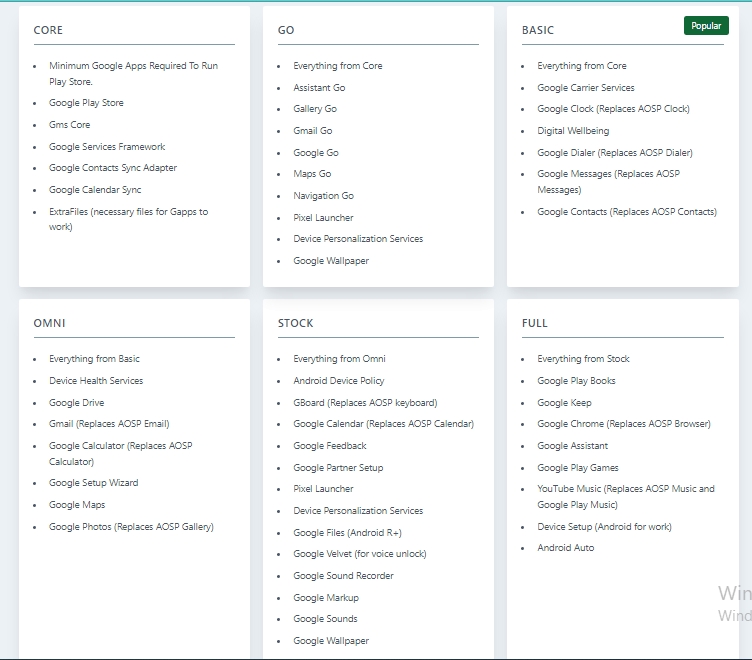Click 'Google Play Games' item

pos(577,468)
